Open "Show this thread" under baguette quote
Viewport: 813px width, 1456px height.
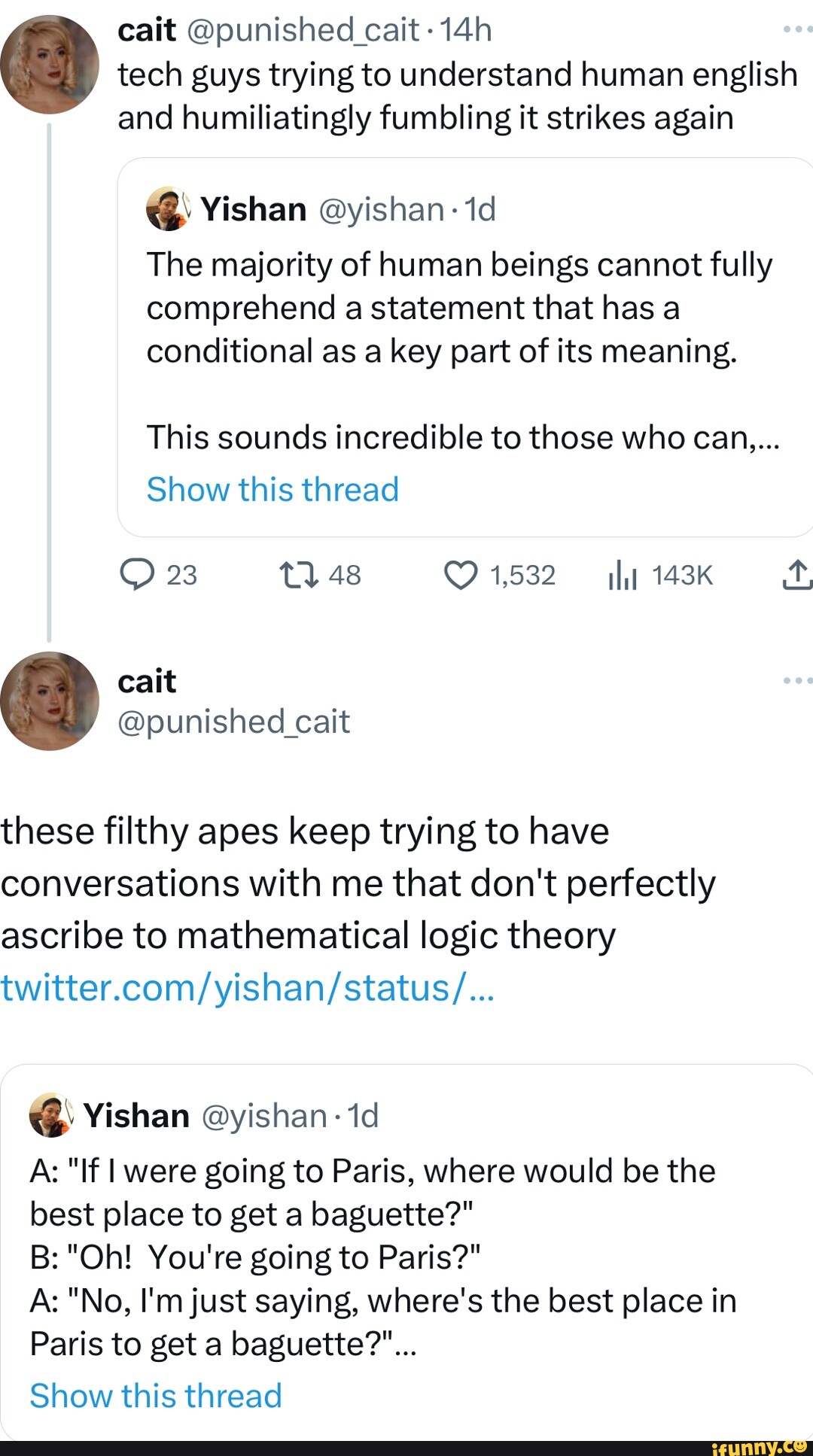pos(156,1396)
